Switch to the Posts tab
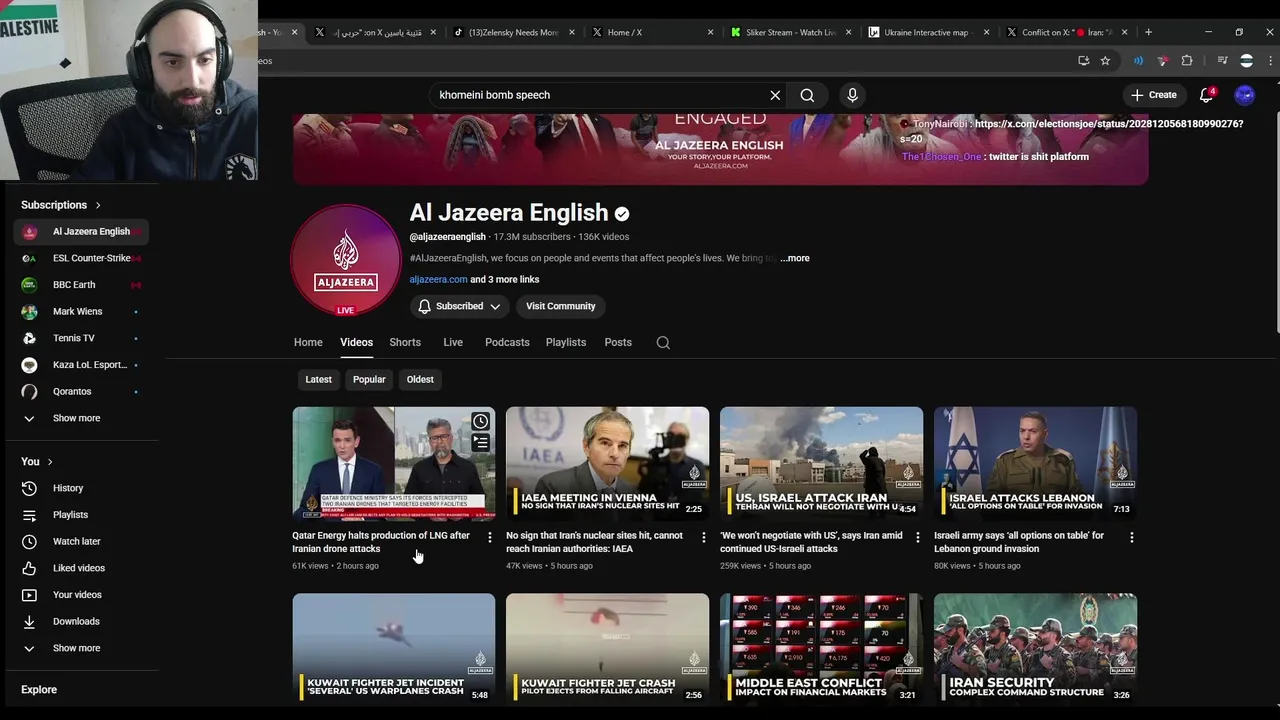Image resolution: width=1280 pixels, height=720 pixels. (x=618, y=342)
